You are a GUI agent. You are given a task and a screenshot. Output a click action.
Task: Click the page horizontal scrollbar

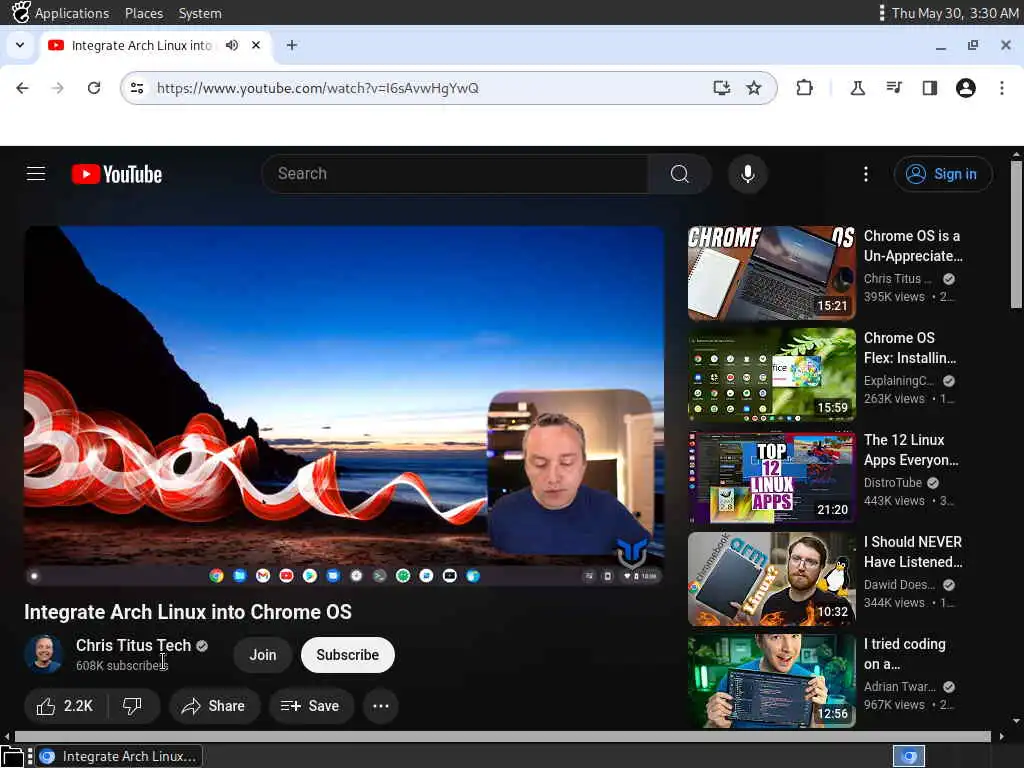503,736
